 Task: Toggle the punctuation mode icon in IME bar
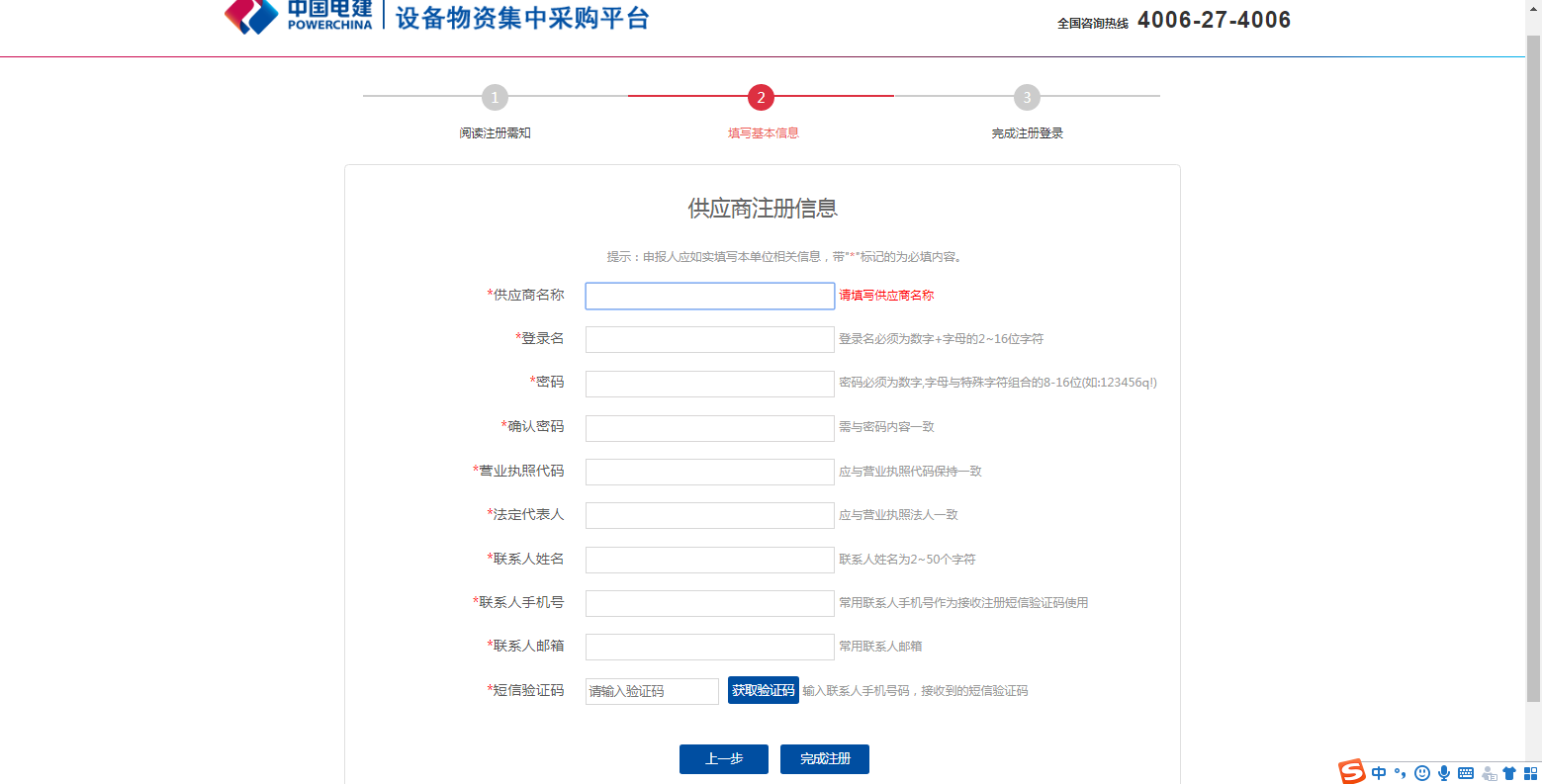coord(1400,773)
